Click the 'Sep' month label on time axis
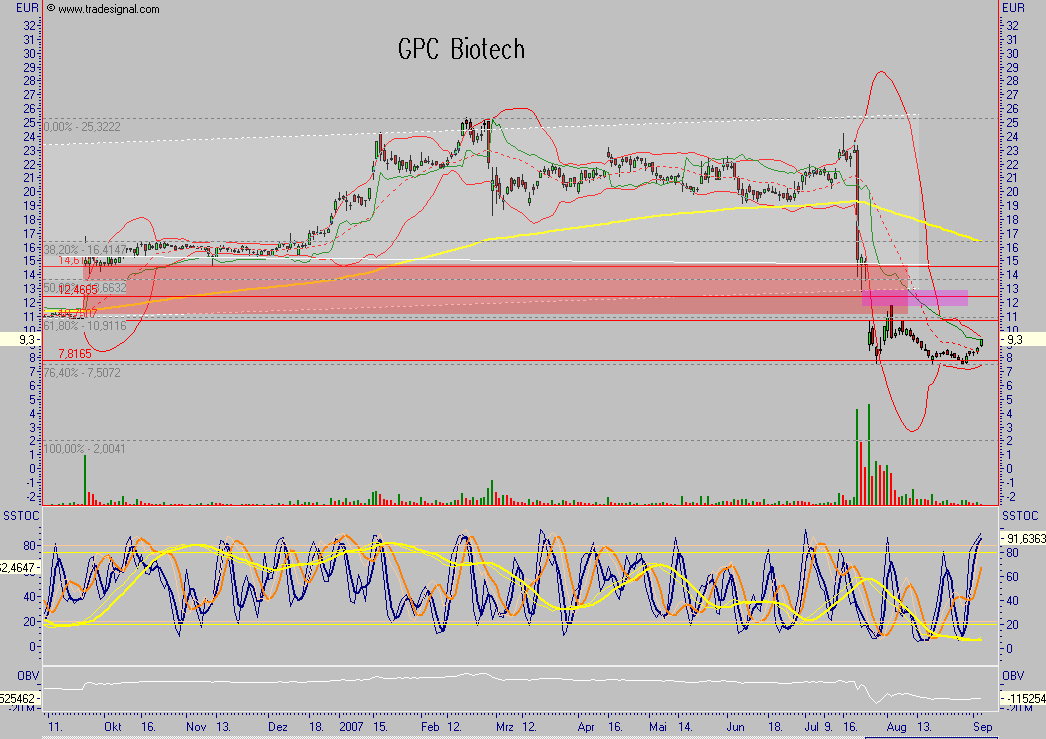Screen dimensions: 1046x739 pos(983,726)
